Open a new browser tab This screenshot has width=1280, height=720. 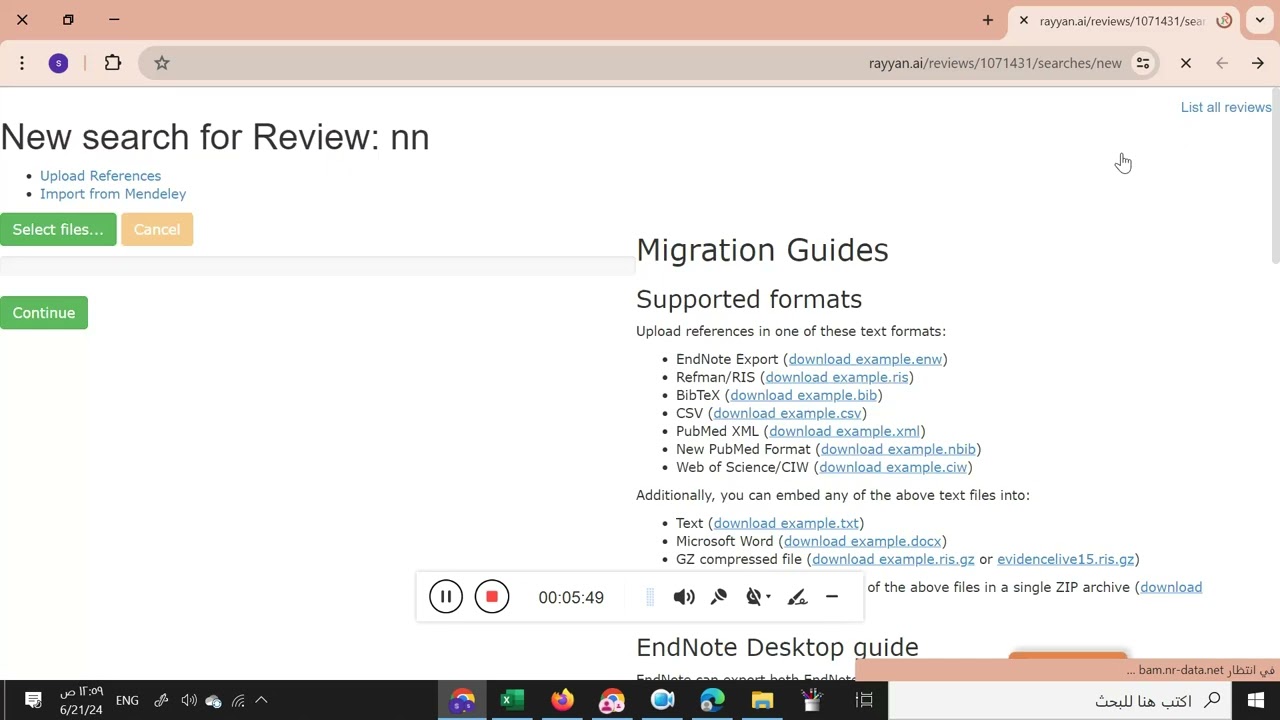tap(988, 20)
